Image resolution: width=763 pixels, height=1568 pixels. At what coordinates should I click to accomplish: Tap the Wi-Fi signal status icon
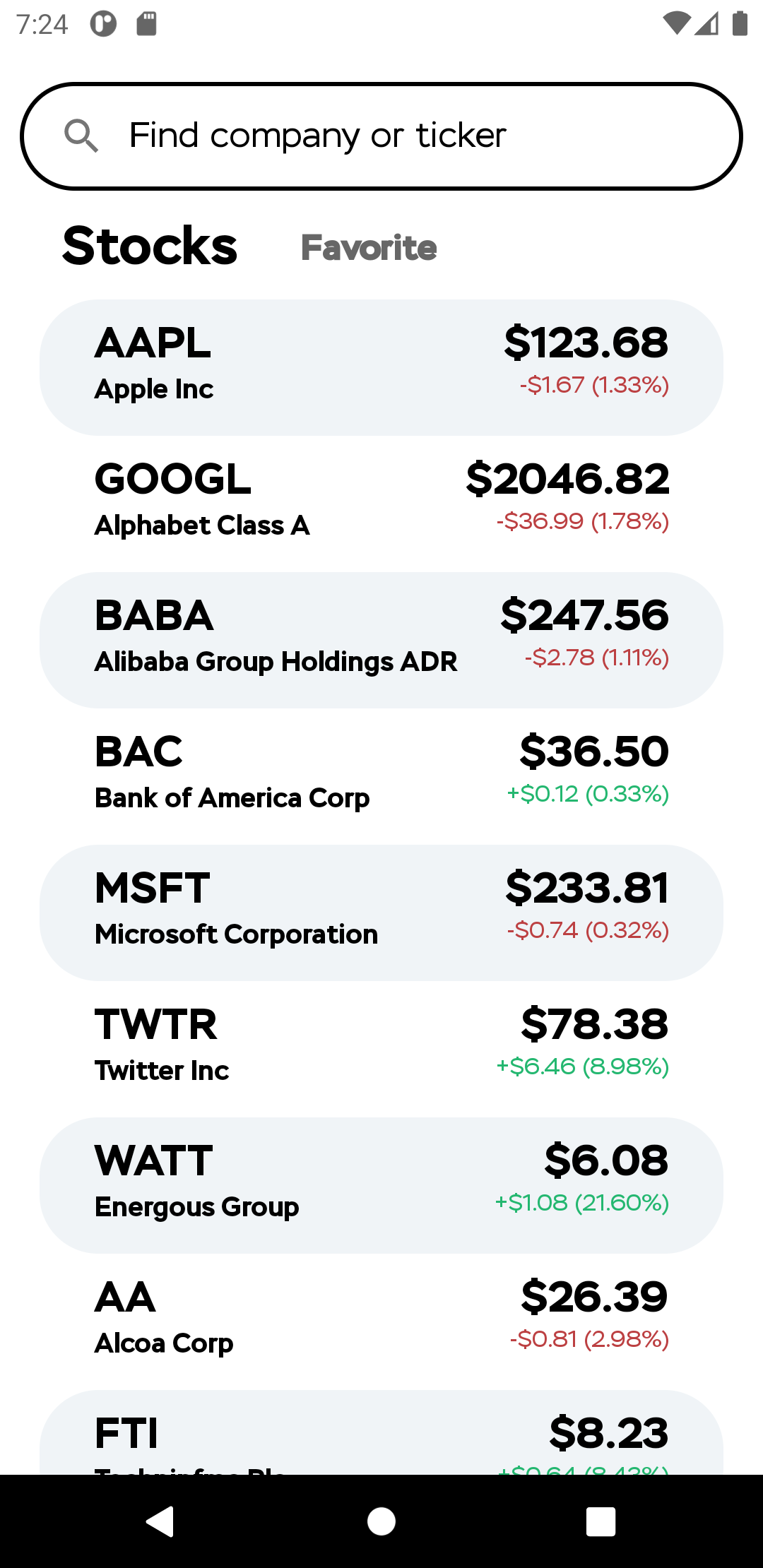(x=676, y=24)
